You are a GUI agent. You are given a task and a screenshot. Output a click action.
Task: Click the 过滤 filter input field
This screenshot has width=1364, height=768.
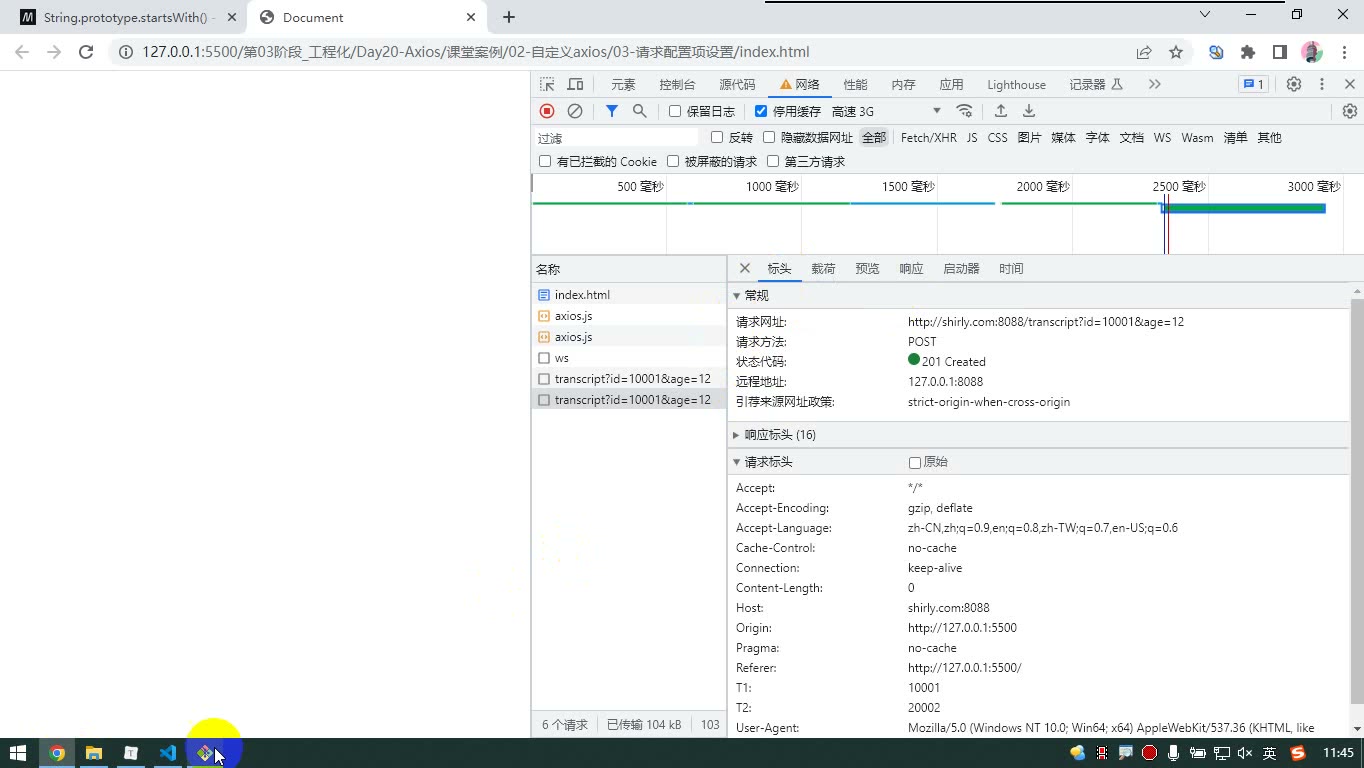pos(617,137)
